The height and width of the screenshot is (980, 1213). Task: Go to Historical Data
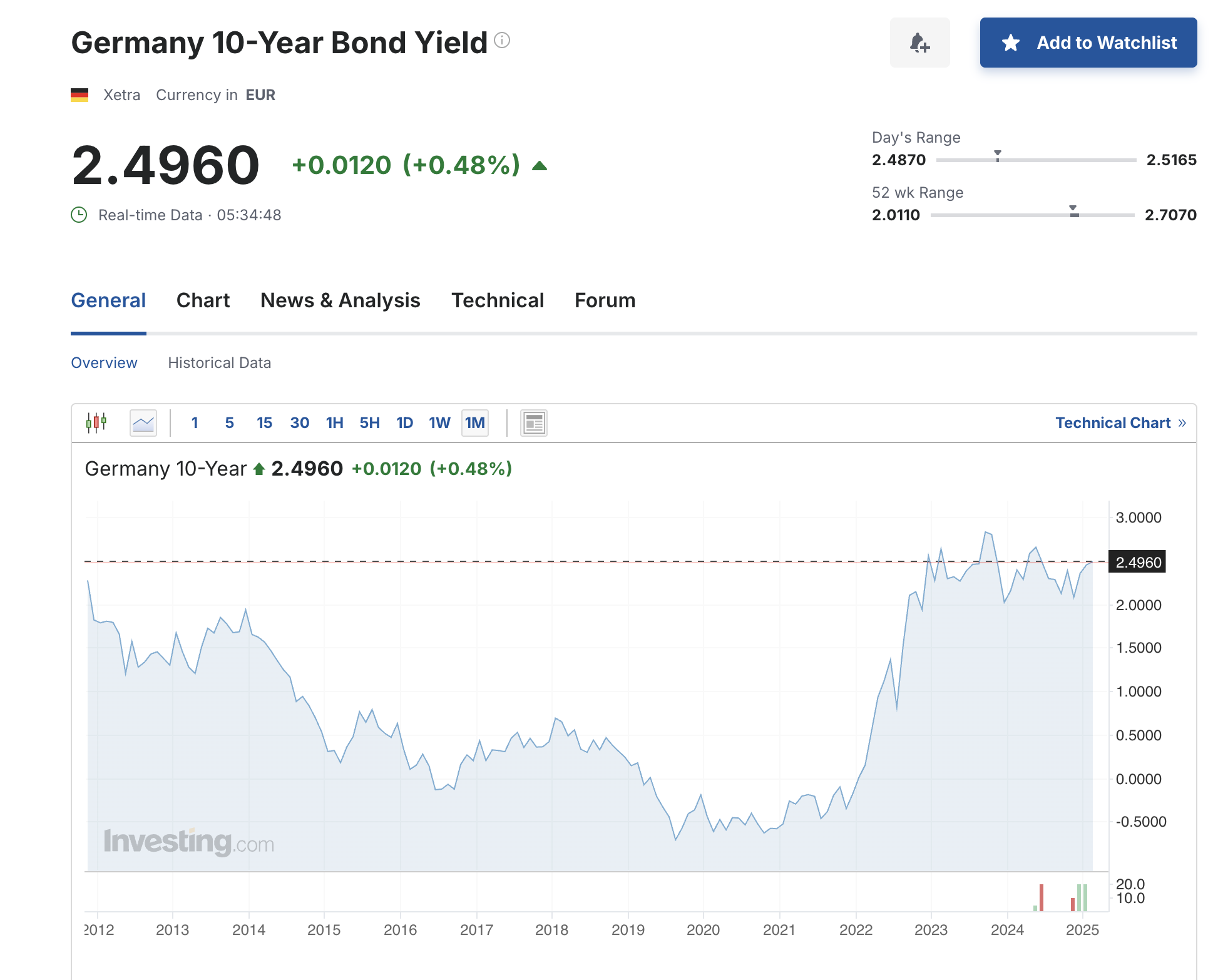[x=219, y=363]
